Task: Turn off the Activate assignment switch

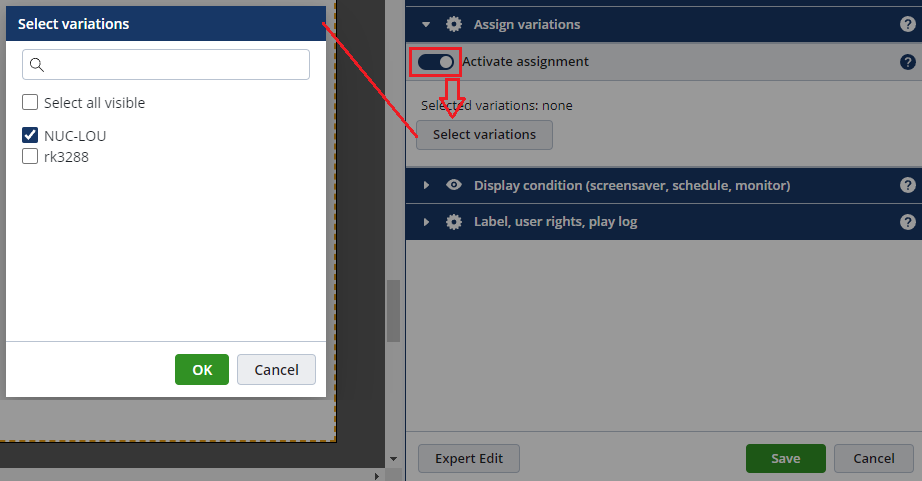Action: (436, 62)
